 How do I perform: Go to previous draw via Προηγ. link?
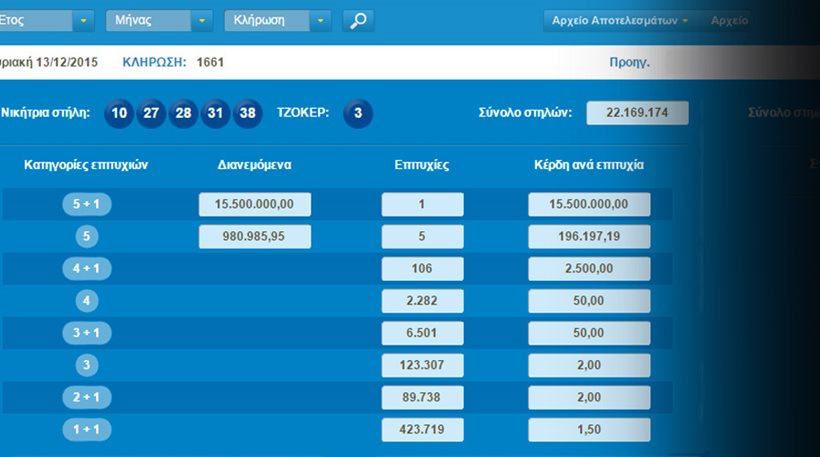coord(629,62)
